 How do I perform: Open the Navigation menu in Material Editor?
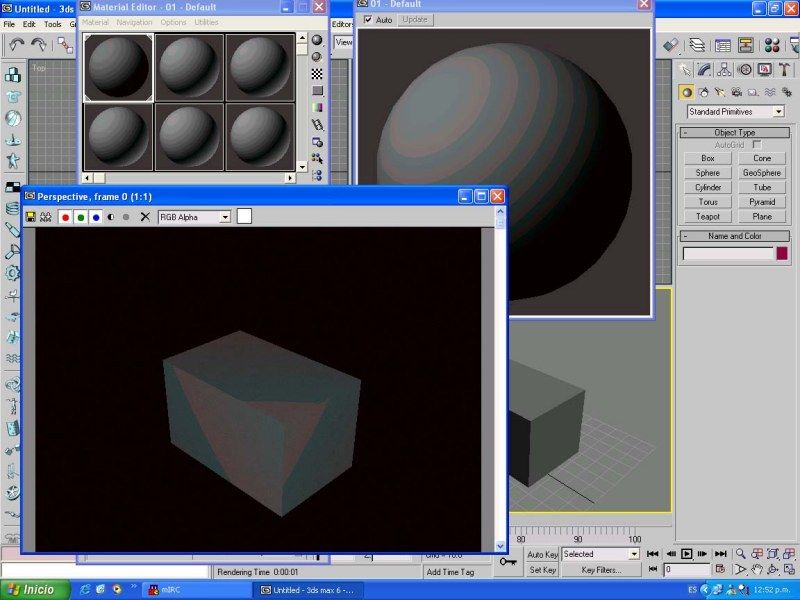134,22
